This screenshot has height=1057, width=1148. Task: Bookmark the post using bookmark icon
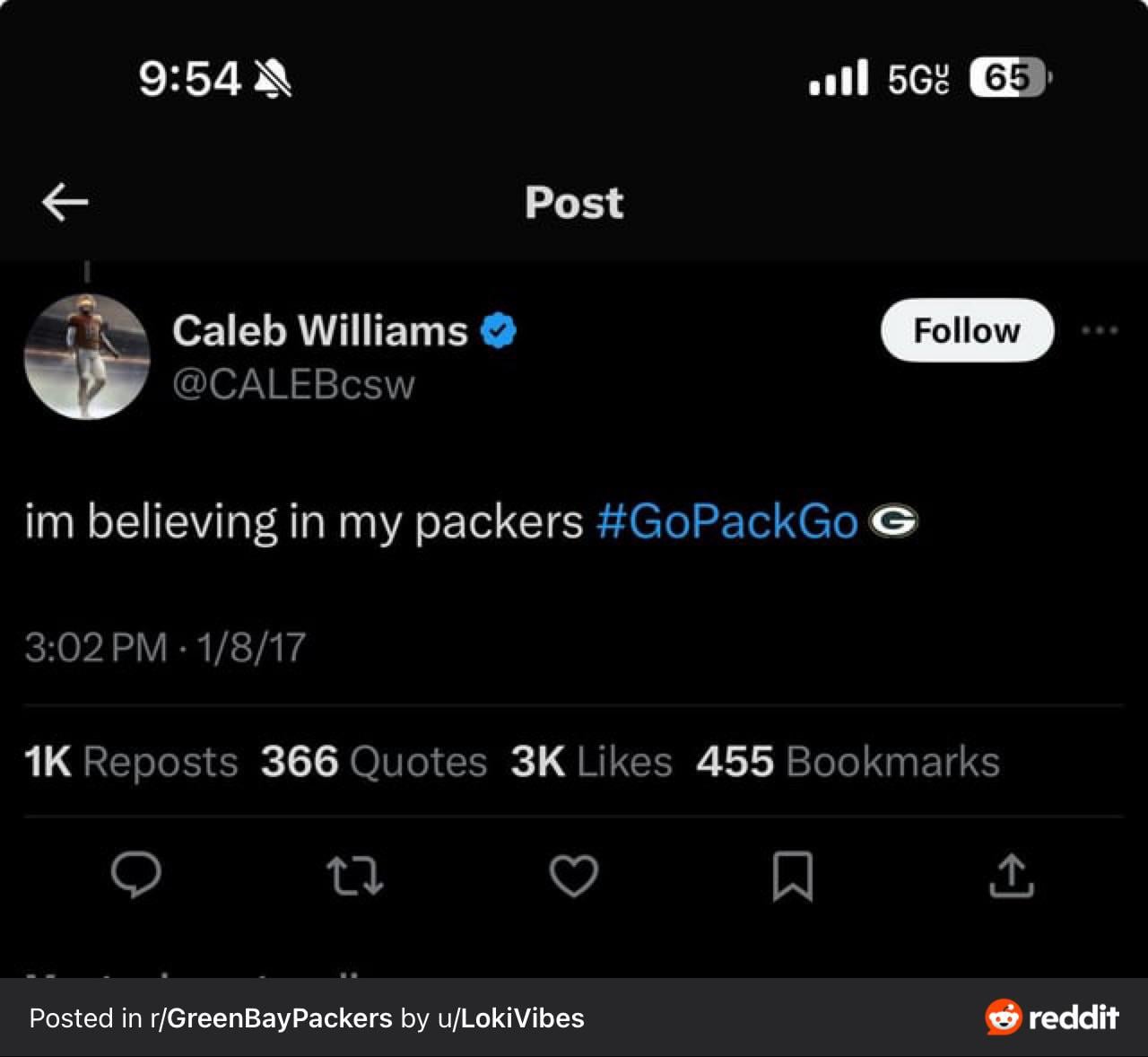tap(793, 876)
